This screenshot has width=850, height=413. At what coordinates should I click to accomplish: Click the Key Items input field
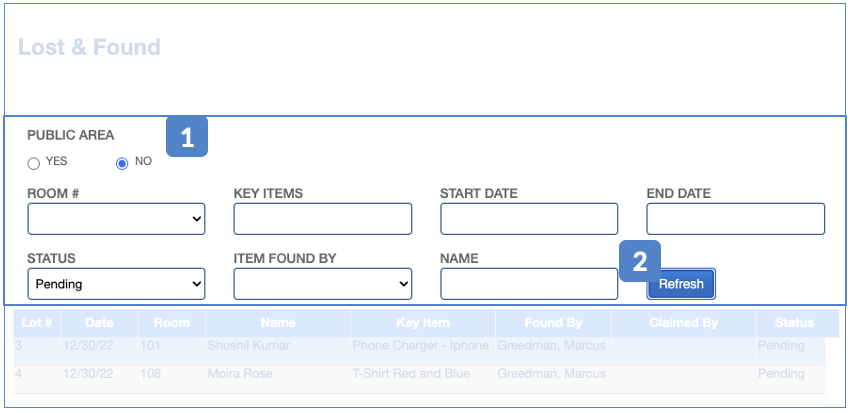[x=322, y=219]
